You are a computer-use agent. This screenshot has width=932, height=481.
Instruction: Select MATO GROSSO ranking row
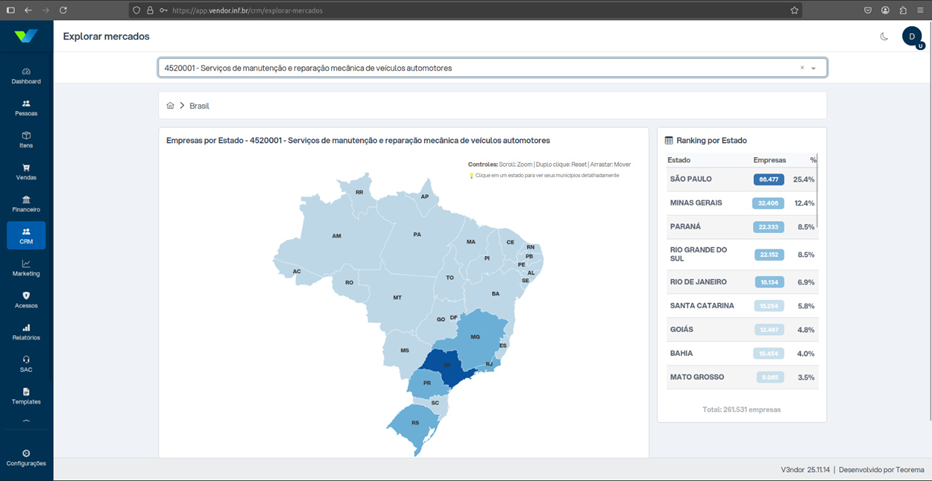click(x=741, y=377)
